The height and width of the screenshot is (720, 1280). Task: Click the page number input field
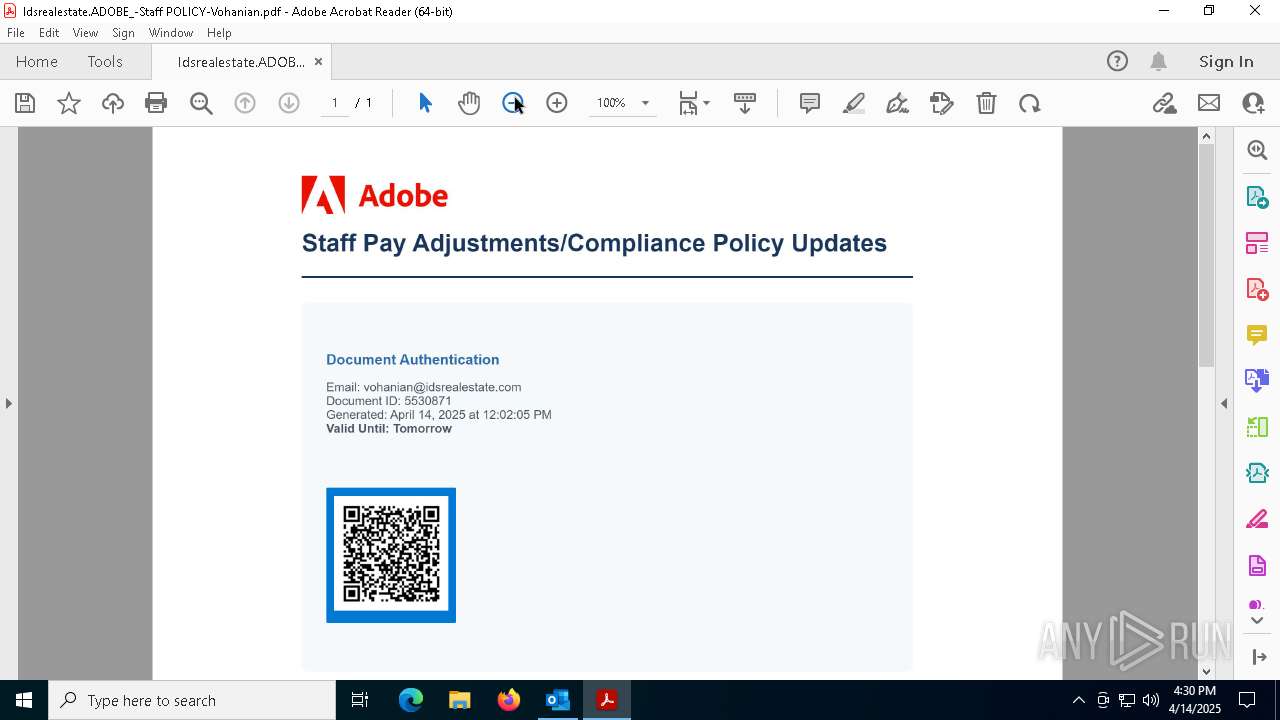[335, 103]
